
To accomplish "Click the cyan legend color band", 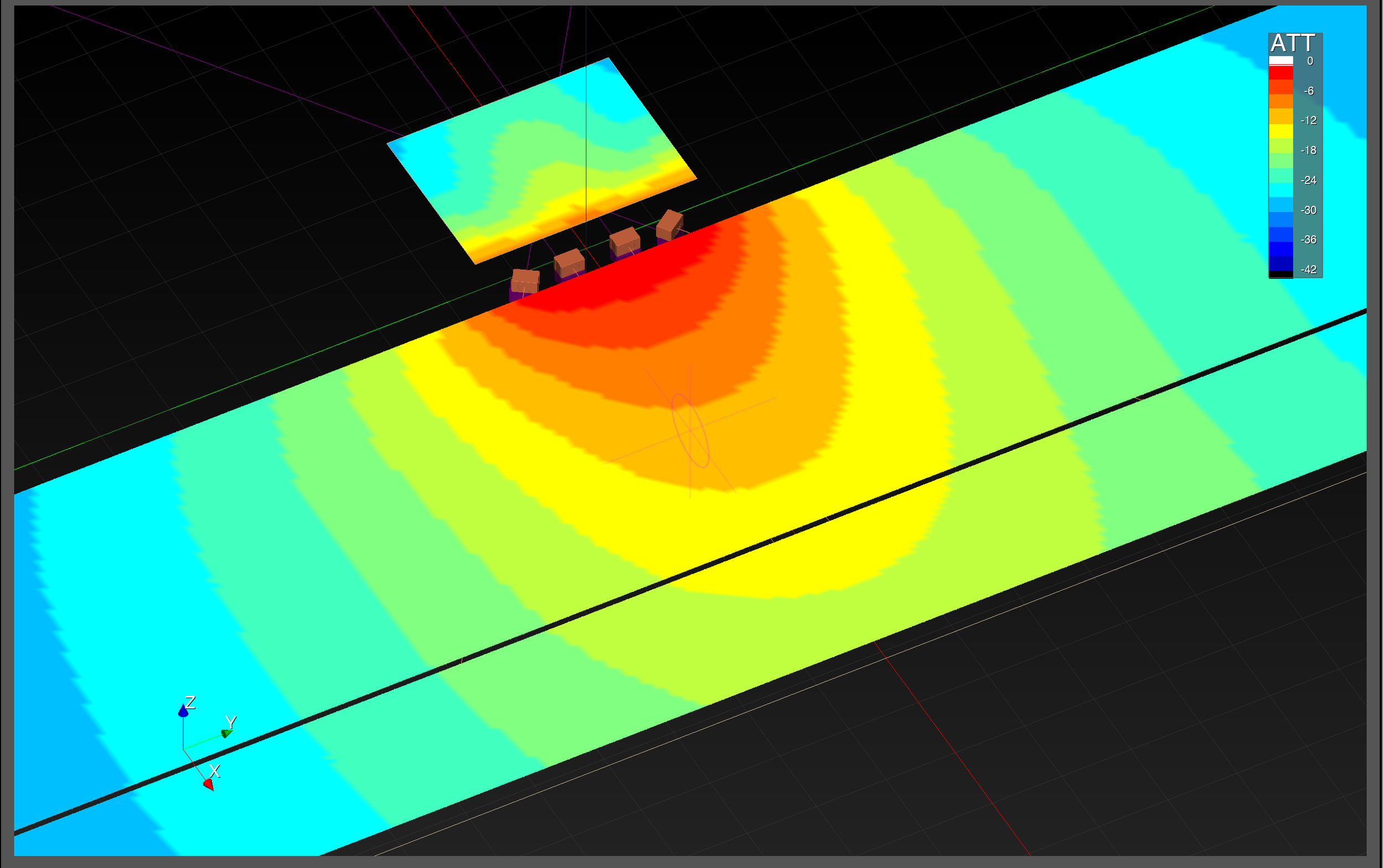I will 1280,190.
